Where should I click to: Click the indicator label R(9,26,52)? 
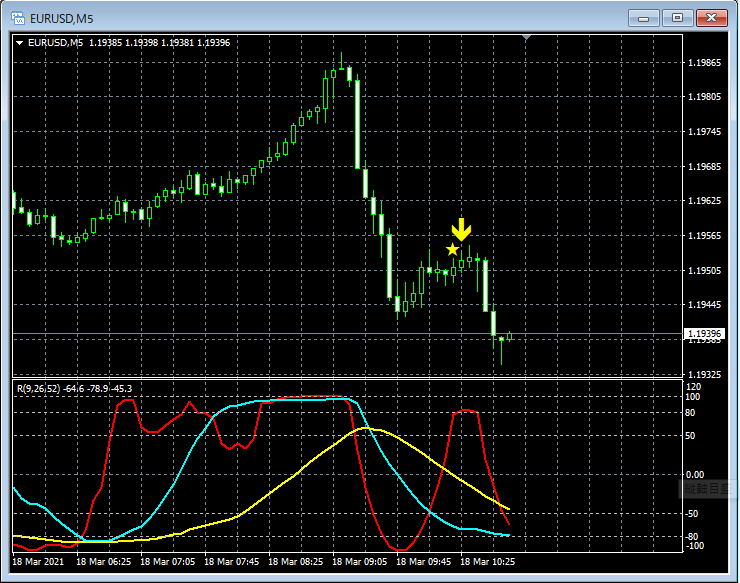39,389
